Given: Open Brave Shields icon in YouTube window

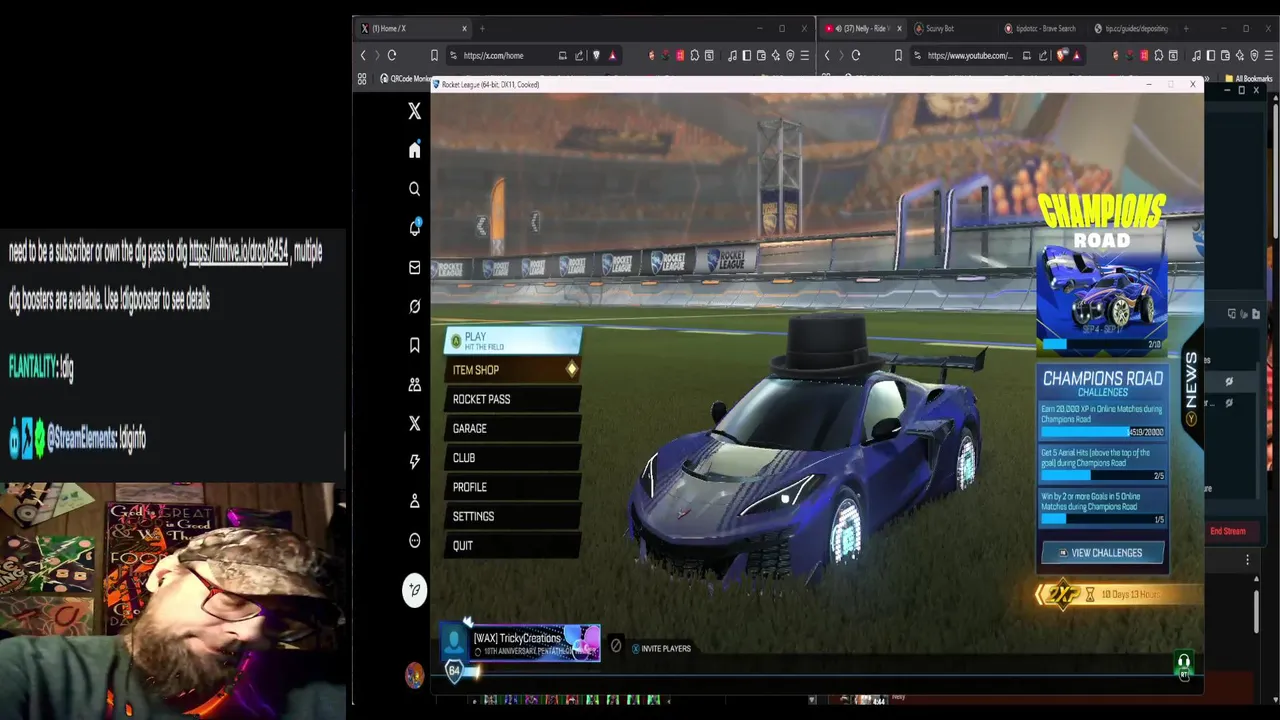Looking at the screenshot, I should [1062, 55].
